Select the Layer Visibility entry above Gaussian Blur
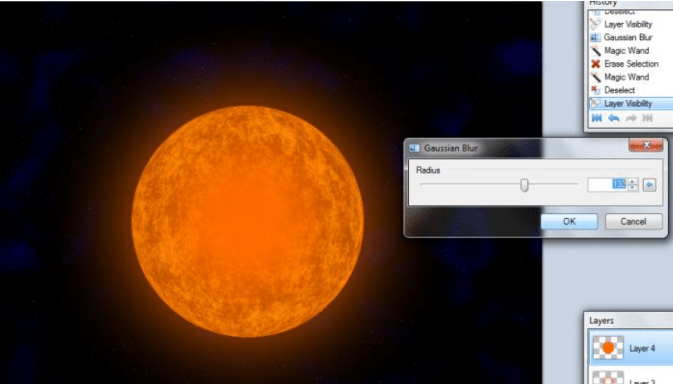The image size is (673, 384). point(631,24)
